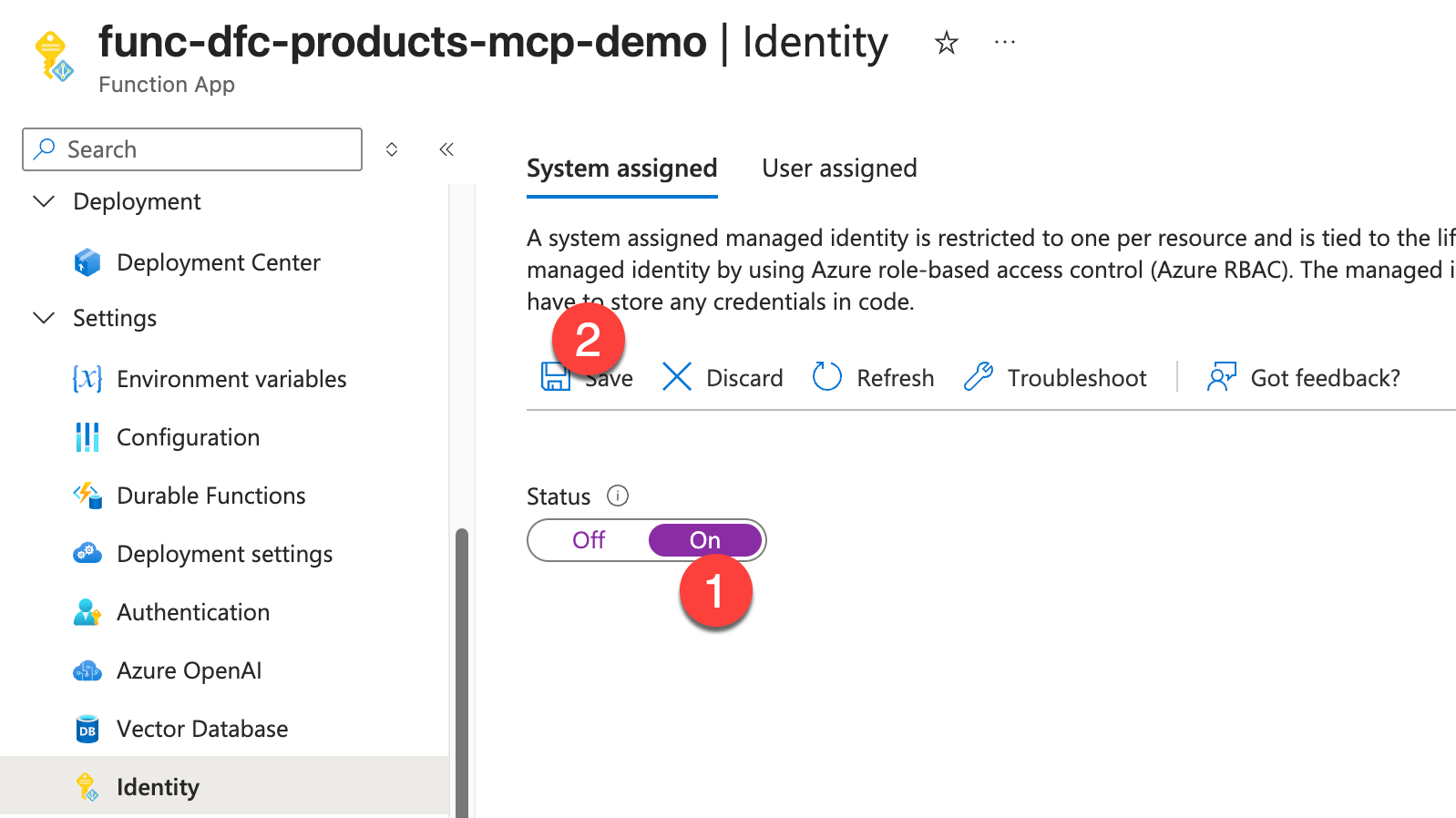The width and height of the screenshot is (1456, 818).
Task: Click the Durable Functions icon
Action: (x=87, y=496)
